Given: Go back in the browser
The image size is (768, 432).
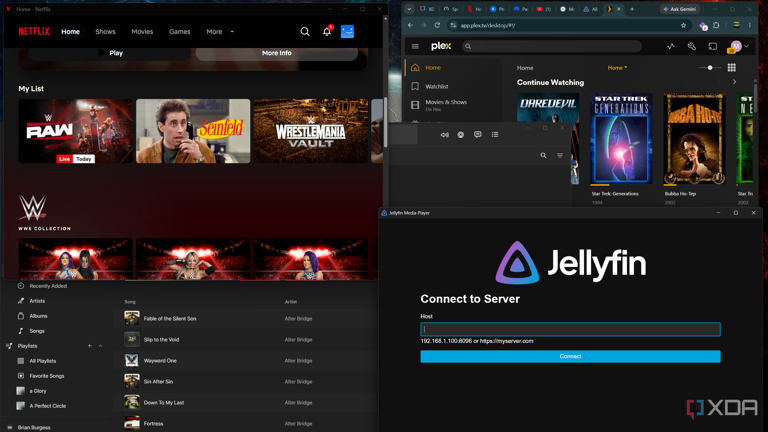Looking at the screenshot, I should (x=410, y=25).
